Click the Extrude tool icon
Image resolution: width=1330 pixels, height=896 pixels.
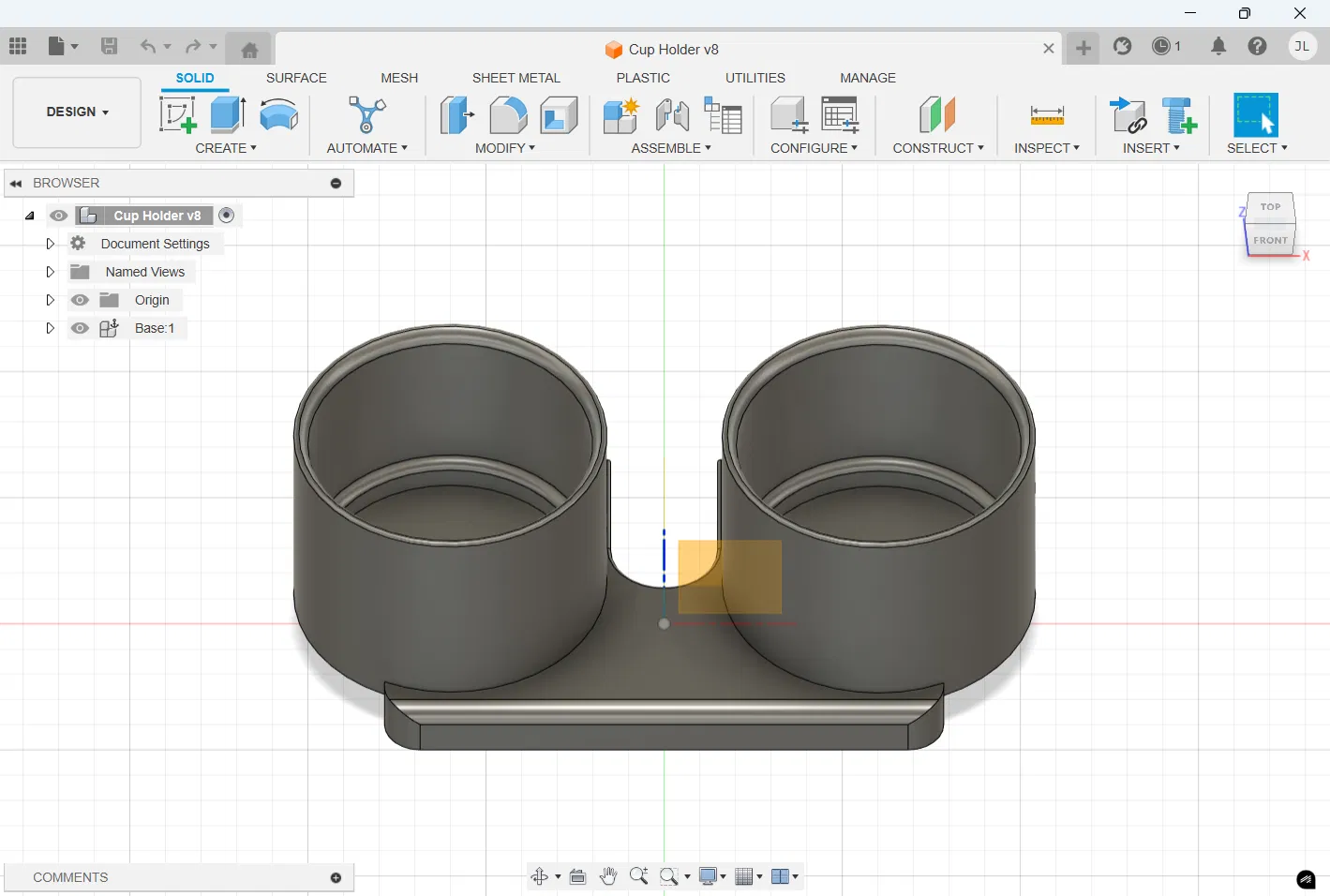[228, 115]
